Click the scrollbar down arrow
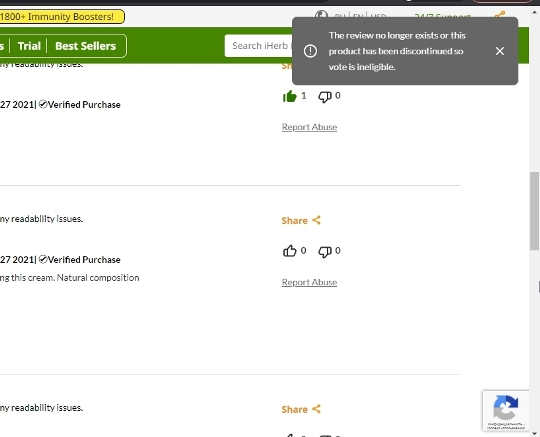Image resolution: width=540 pixels, height=437 pixels. pos(534,433)
